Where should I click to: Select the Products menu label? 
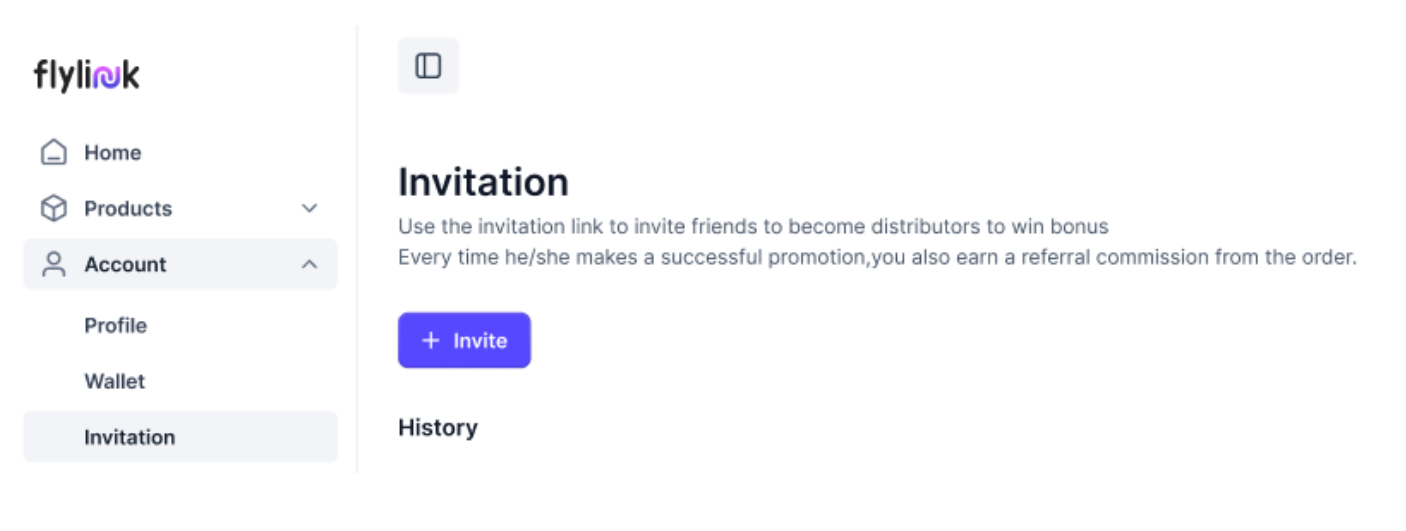[128, 209]
